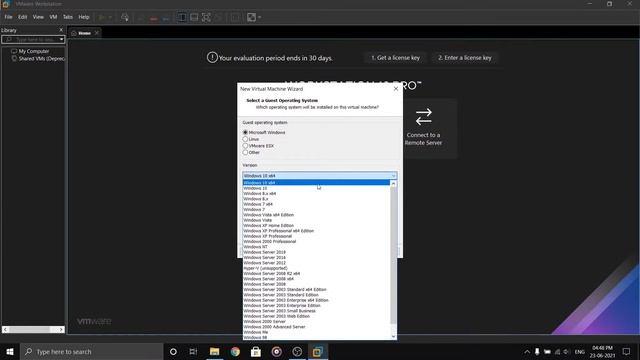This screenshot has height=360, width=640.
Task: Open the power options dropdown arrow
Action: [110, 17]
